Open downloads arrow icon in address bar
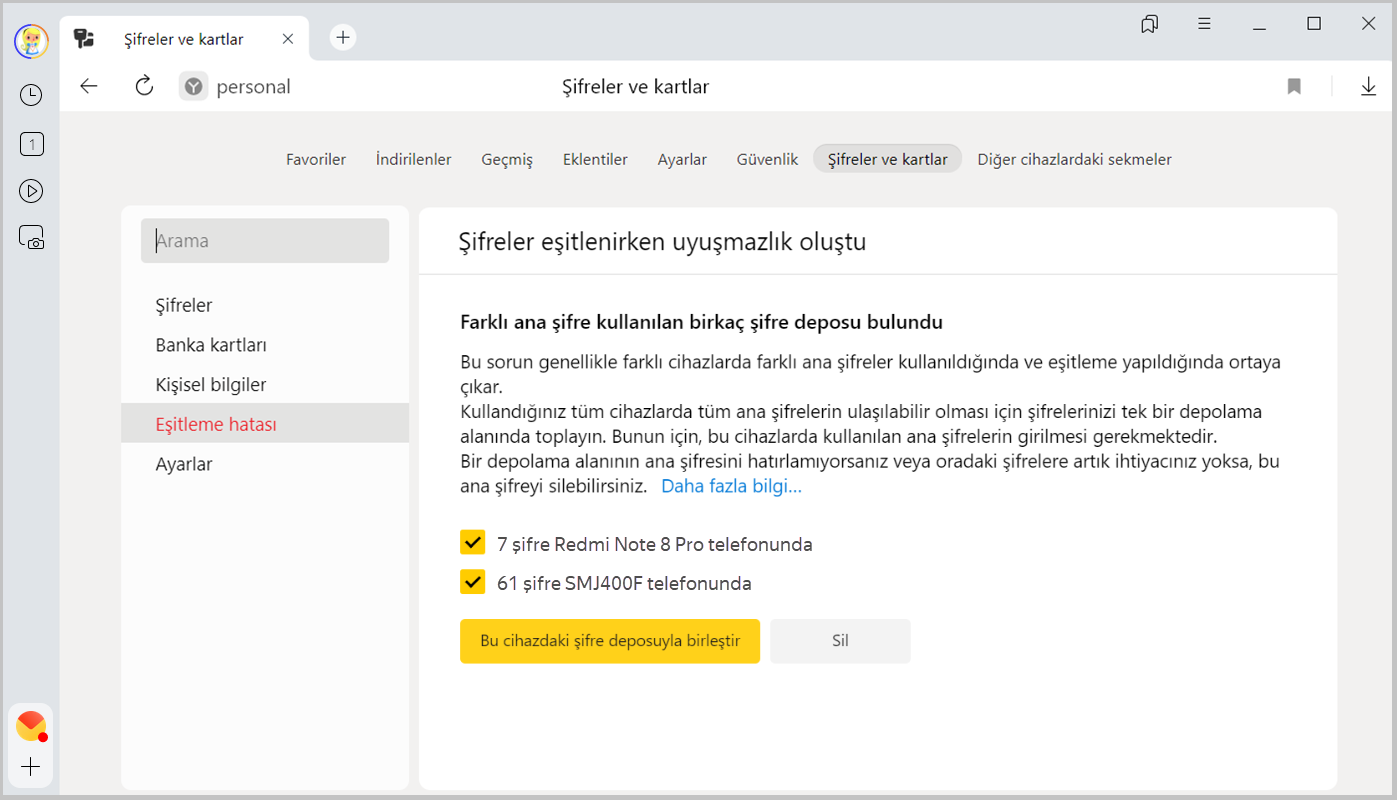Viewport: 1397px width, 800px height. tap(1368, 87)
